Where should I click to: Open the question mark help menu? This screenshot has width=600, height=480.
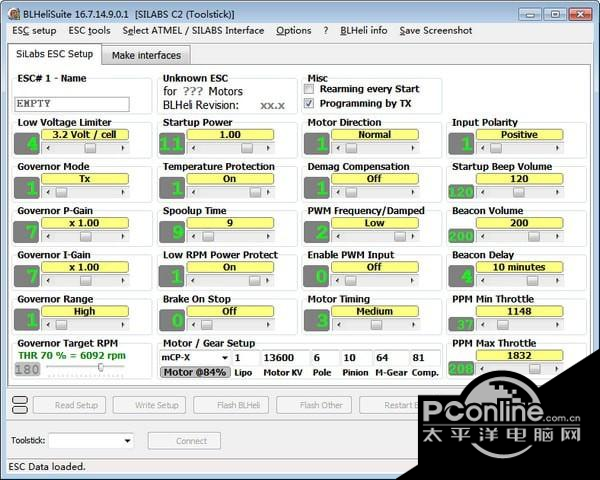(x=325, y=31)
